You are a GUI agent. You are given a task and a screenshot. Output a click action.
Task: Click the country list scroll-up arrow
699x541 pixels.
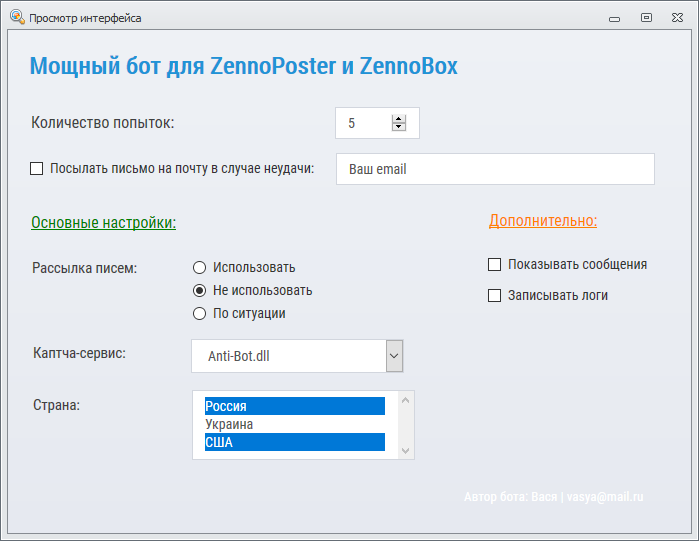406,400
